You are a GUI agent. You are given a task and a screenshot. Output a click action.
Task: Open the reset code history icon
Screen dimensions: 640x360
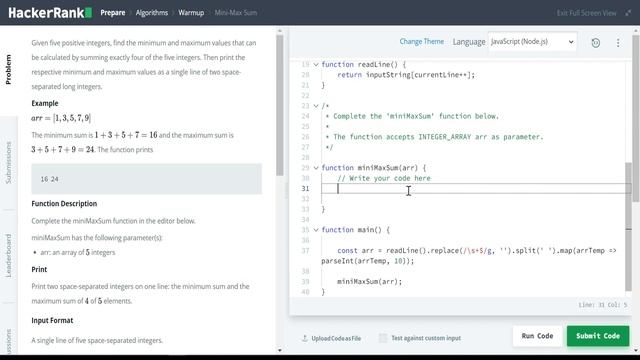click(x=596, y=42)
